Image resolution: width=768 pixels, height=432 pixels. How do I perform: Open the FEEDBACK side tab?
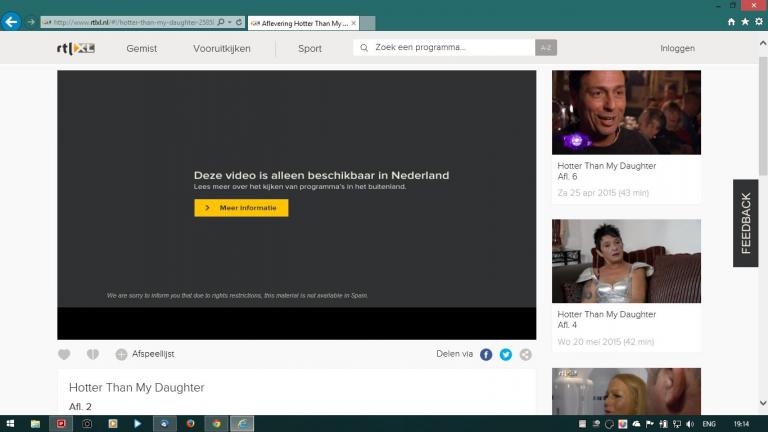746,223
